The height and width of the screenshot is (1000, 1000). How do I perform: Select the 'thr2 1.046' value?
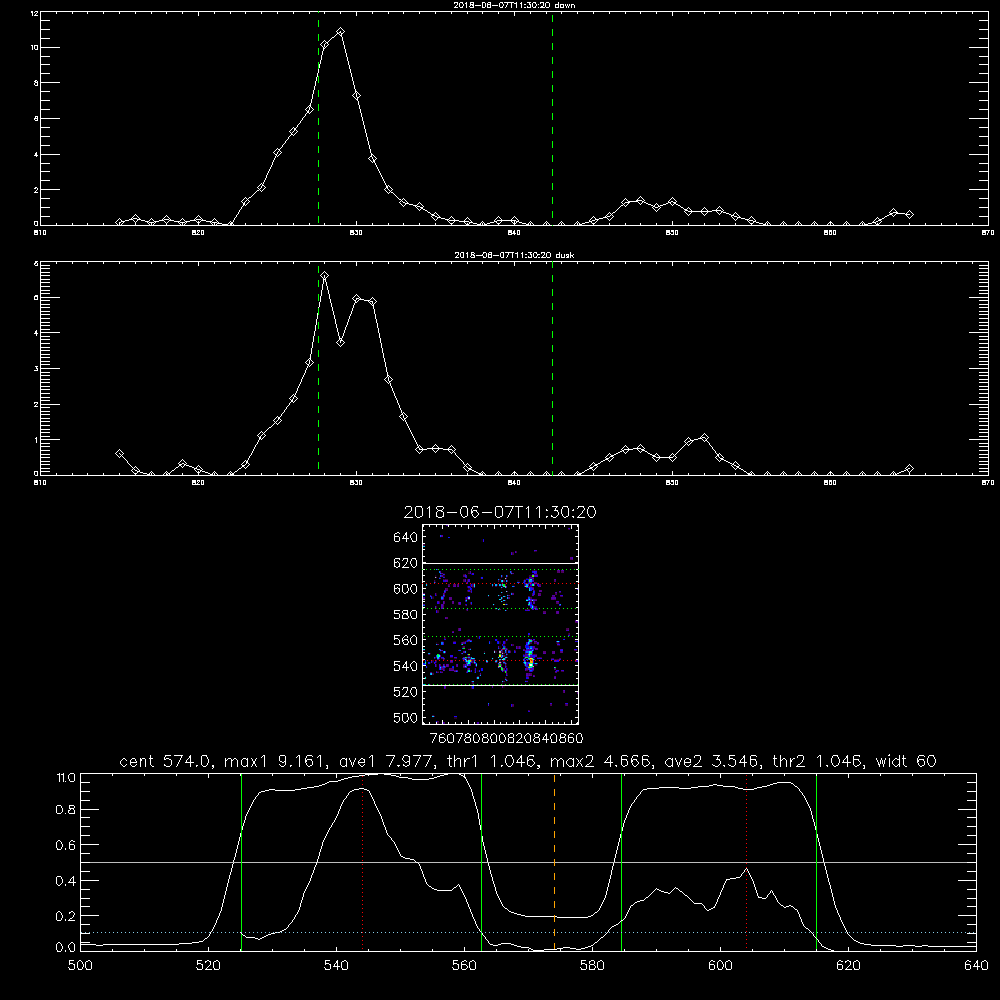click(818, 761)
